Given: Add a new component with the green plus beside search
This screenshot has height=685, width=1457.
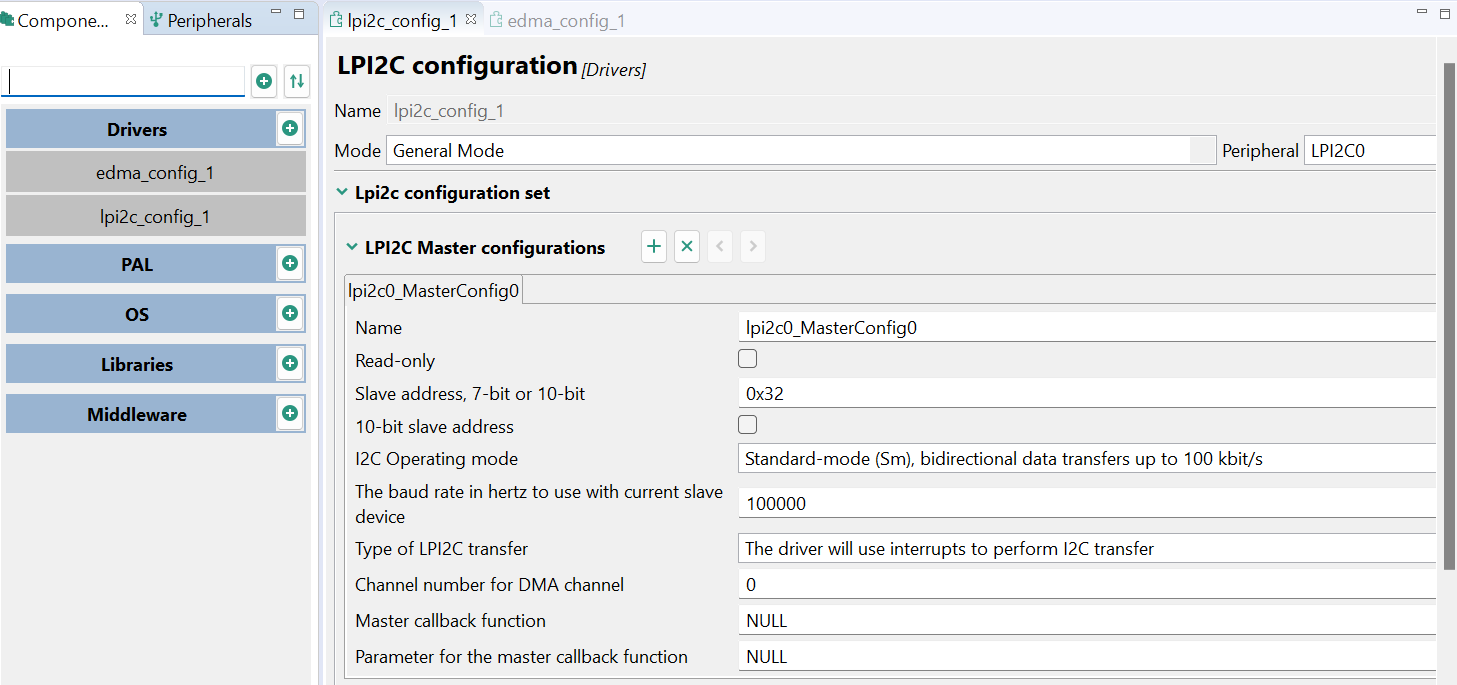Looking at the screenshot, I should pyautogui.click(x=264, y=82).
